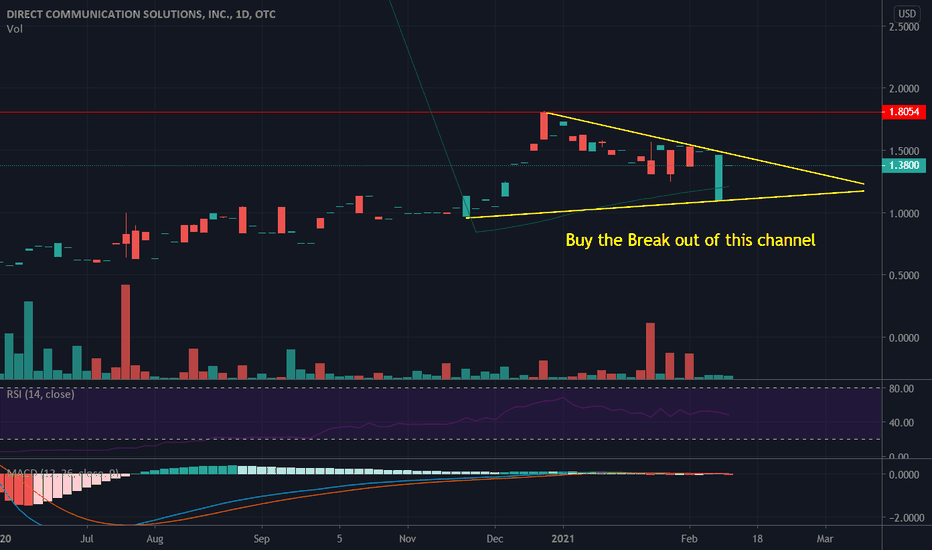
Task: Click the red 1.8054 price label
Action: pyautogui.click(x=904, y=112)
